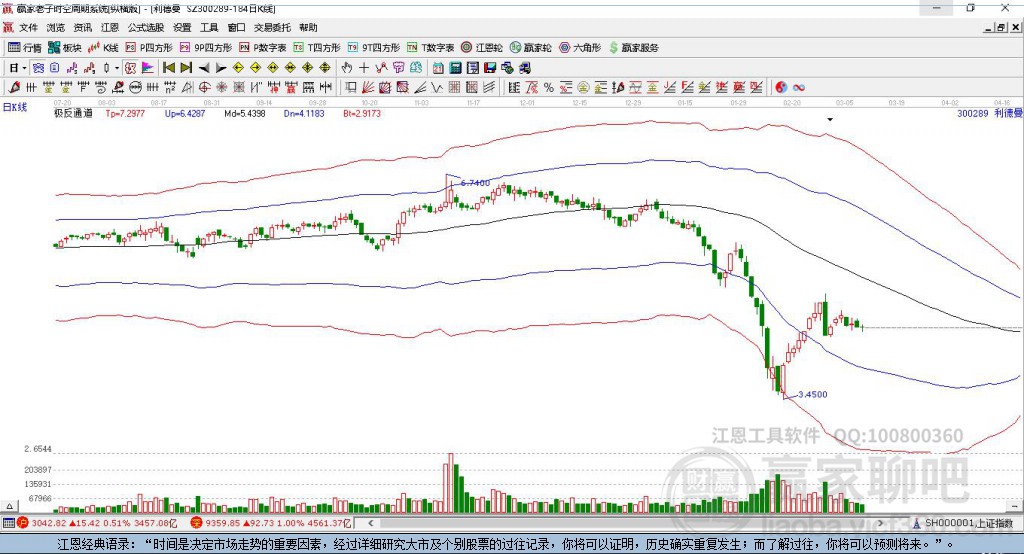Select the percent sign drawing tool
1024x554 pixels.
click(549, 87)
